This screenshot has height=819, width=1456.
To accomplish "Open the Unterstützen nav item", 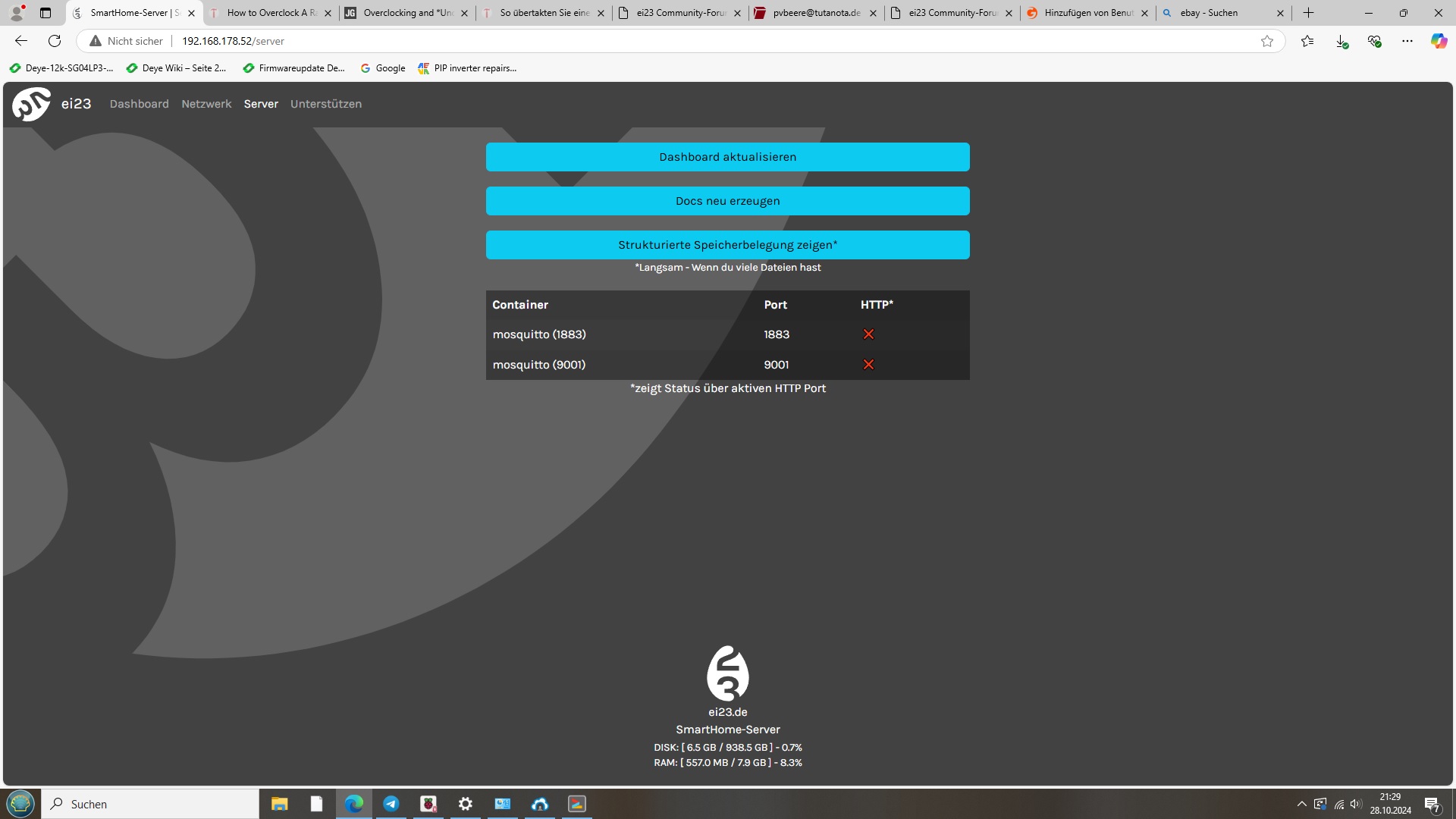I will tap(326, 104).
